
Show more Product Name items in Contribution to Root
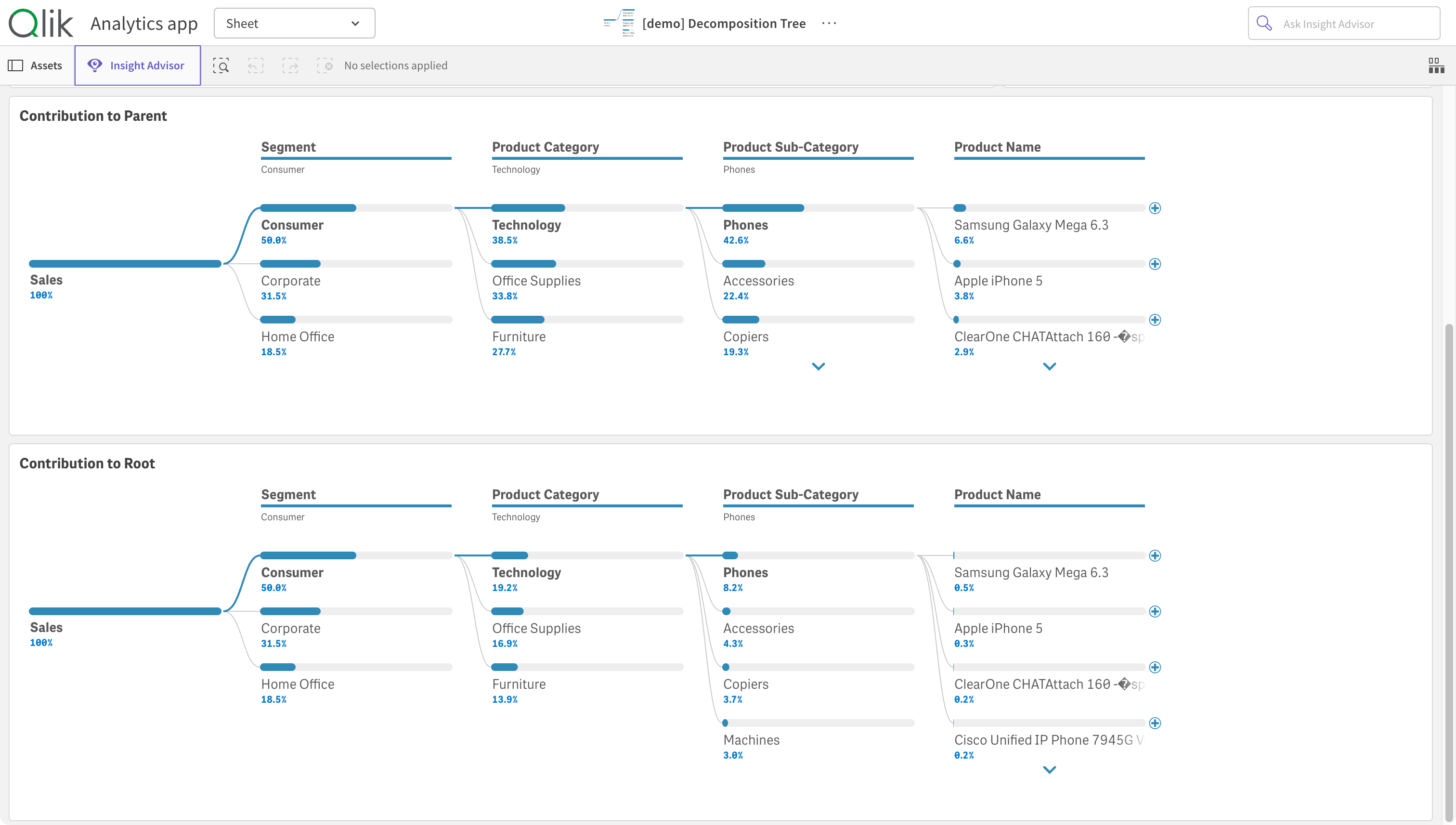coord(1049,770)
